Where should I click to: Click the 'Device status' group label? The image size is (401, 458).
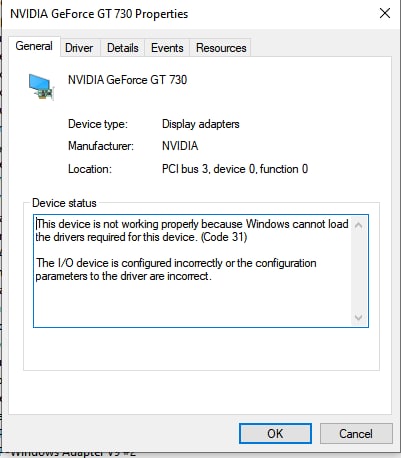[64, 203]
